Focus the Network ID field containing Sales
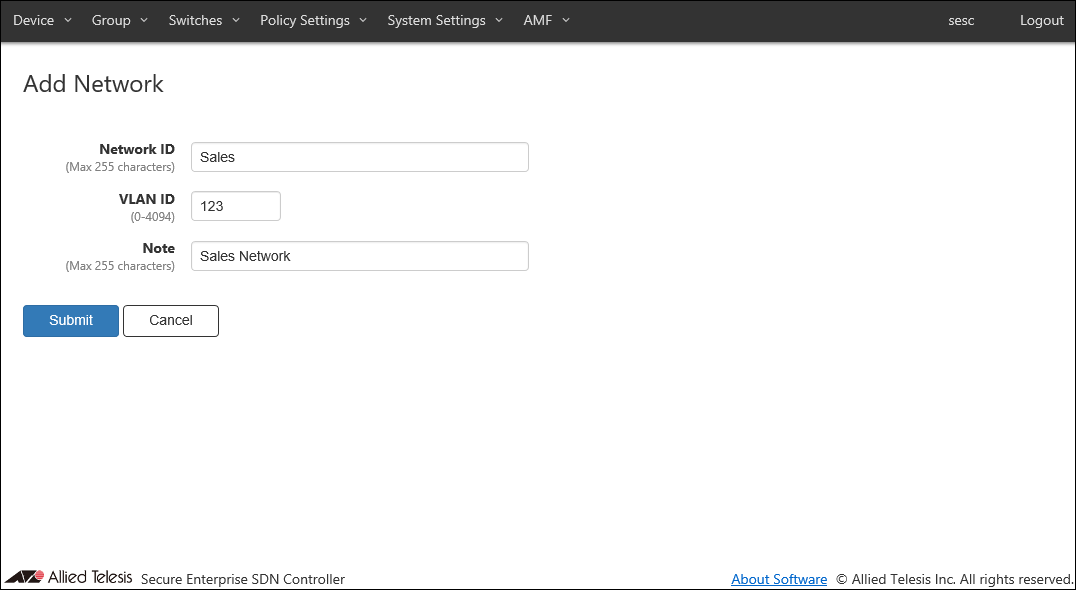 tap(359, 157)
